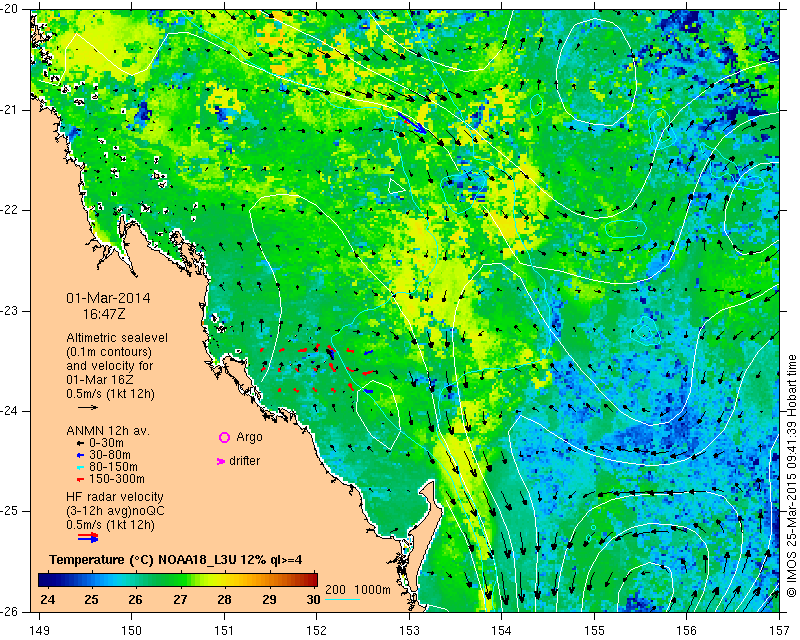800x640 pixels.
Task: Click latitude axis label -22
Action: (x=10, y=210)
